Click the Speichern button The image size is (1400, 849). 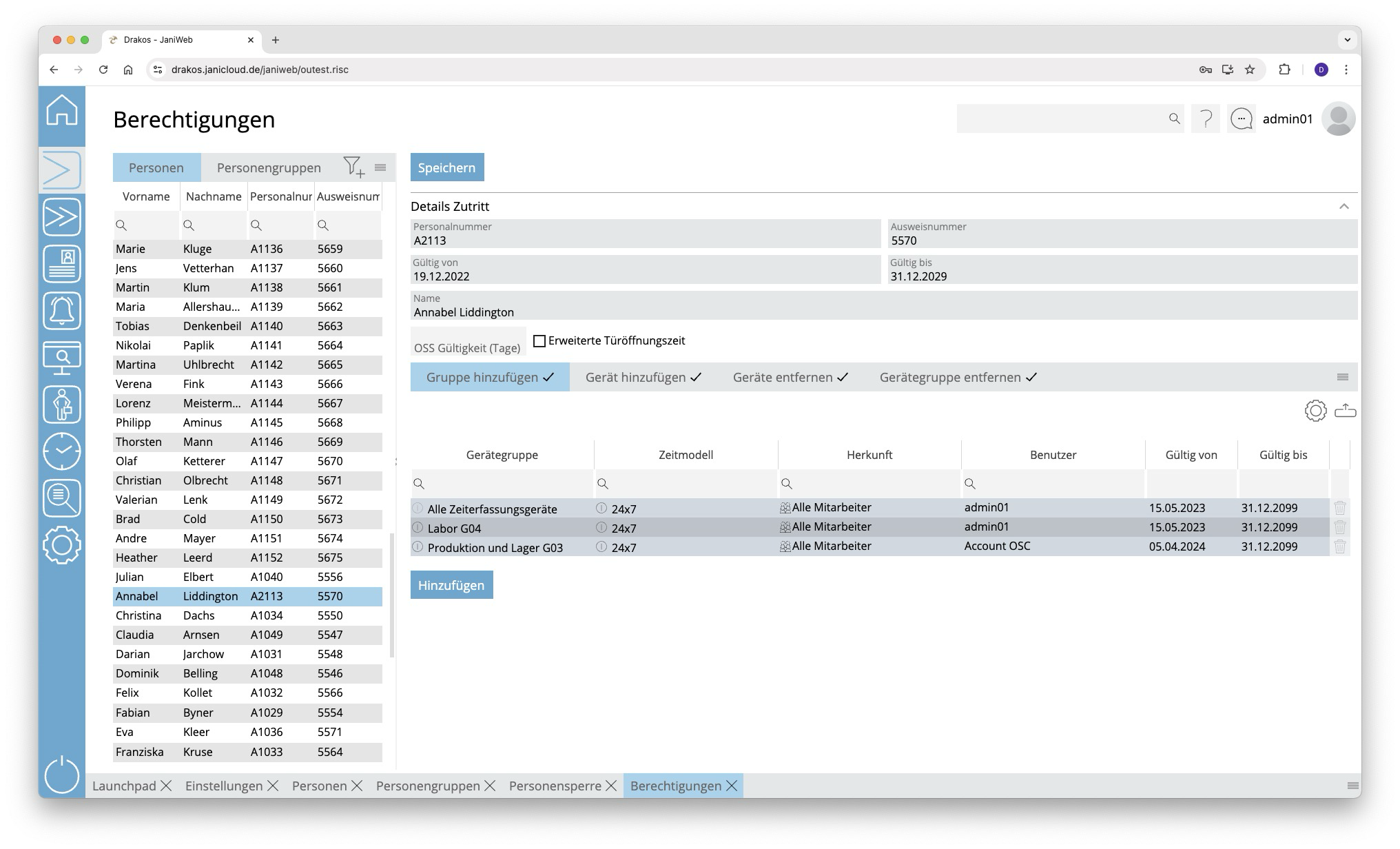click(447, 167)
